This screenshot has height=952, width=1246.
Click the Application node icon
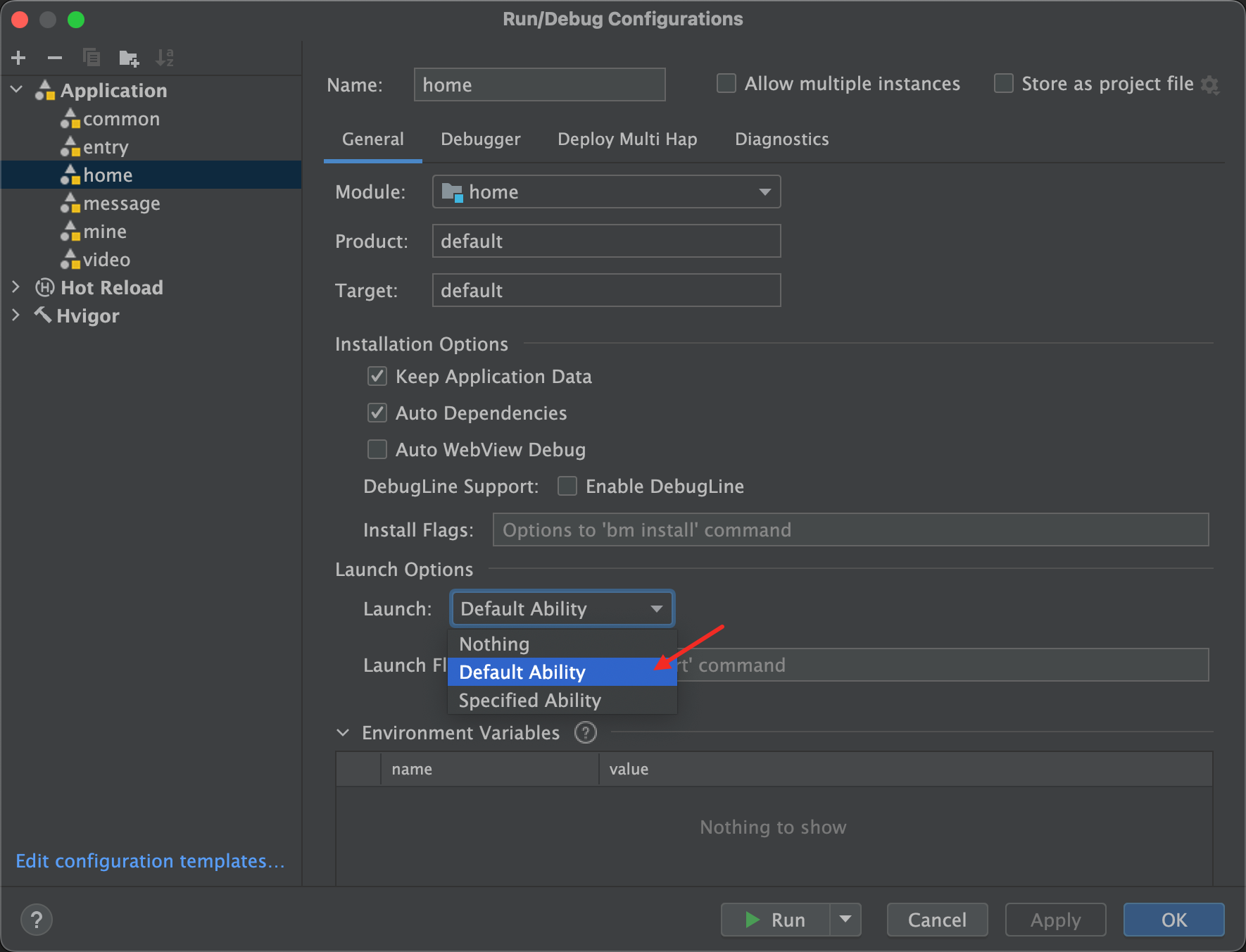pyautogui.click(x=45, y=90)
